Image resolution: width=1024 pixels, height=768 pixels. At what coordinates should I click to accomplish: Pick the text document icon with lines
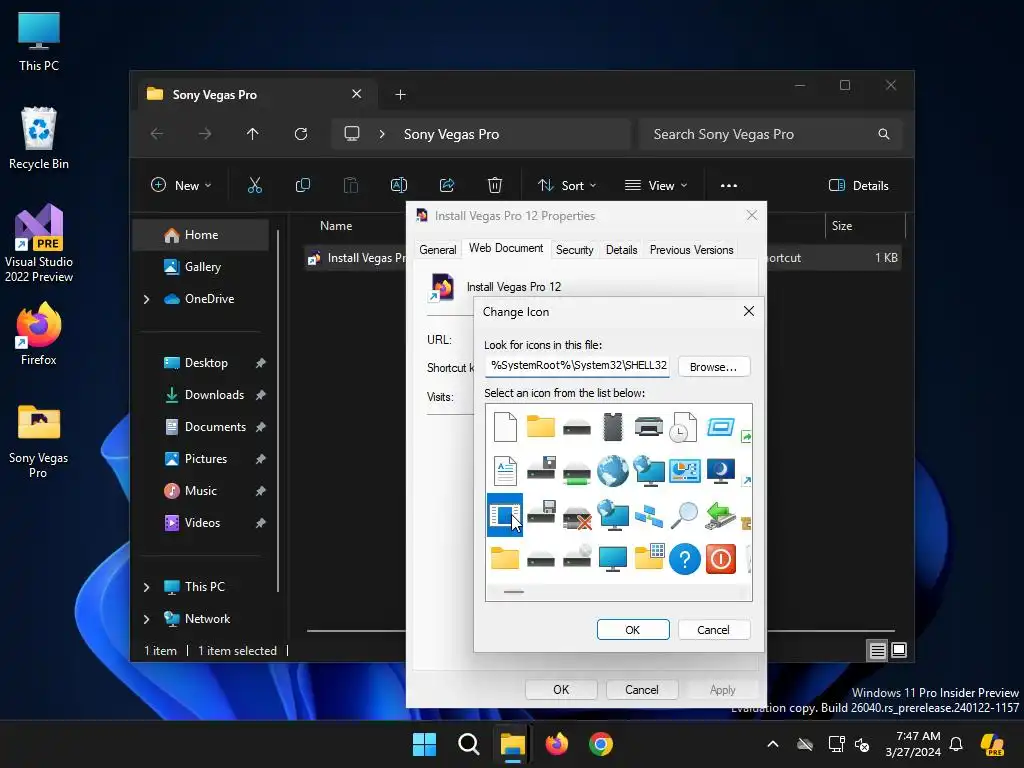(505, 471)
